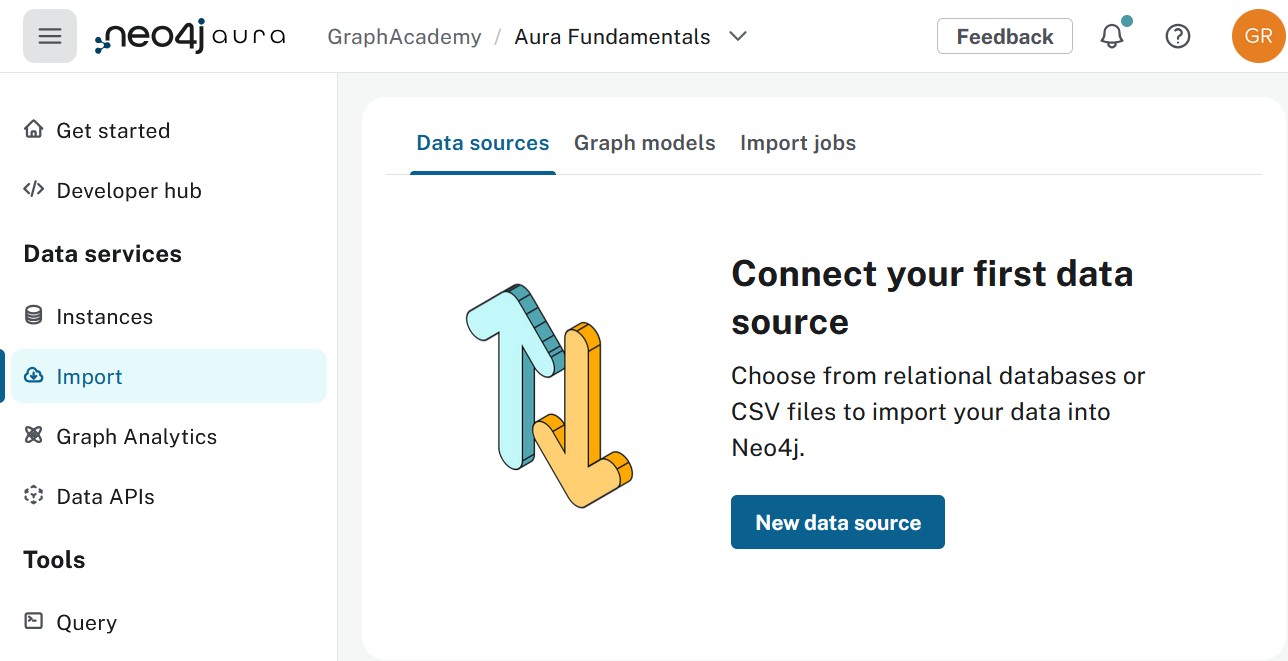Open the Feedback form

click(1004, 36)
